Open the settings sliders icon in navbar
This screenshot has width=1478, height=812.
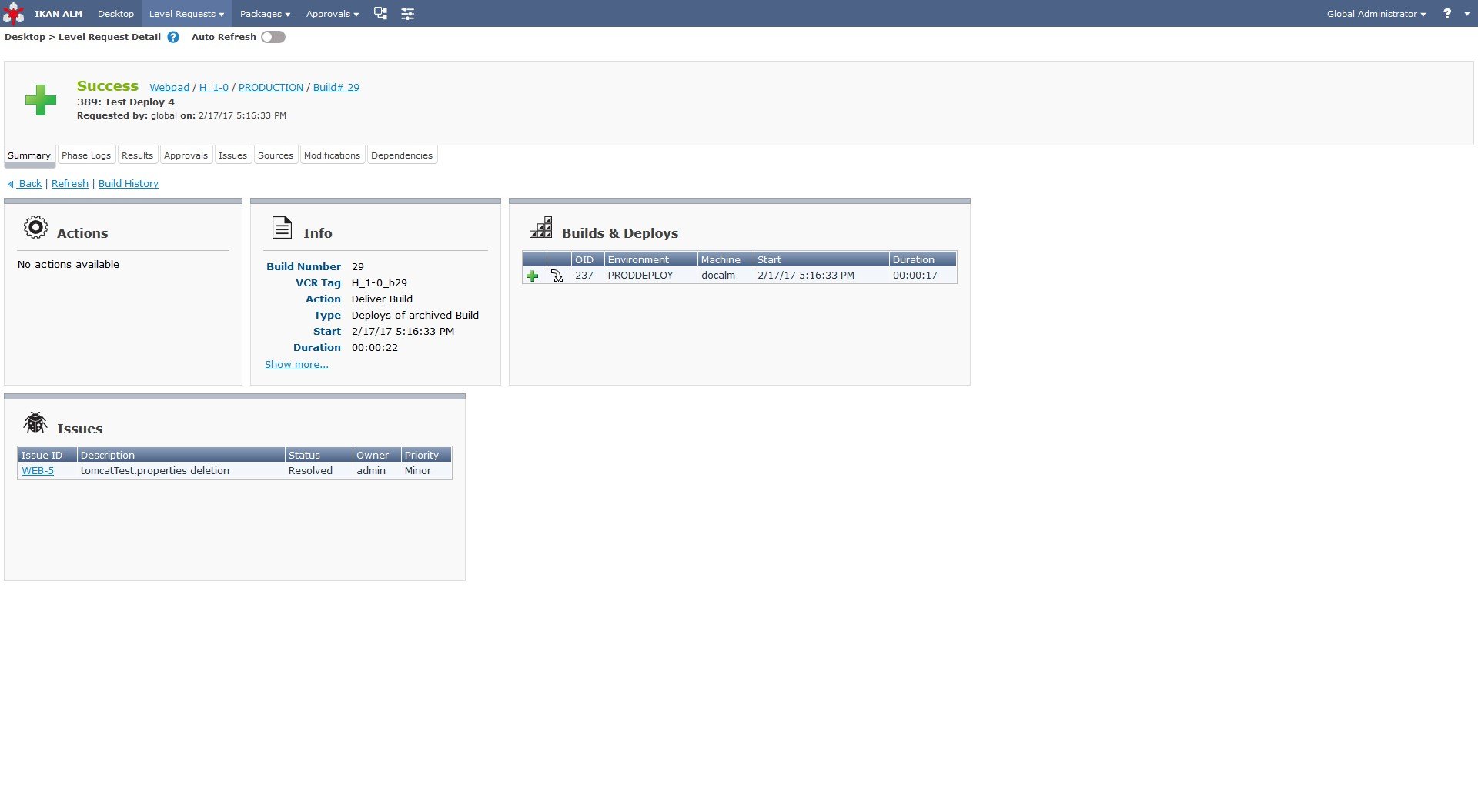(x=408, y=14)
